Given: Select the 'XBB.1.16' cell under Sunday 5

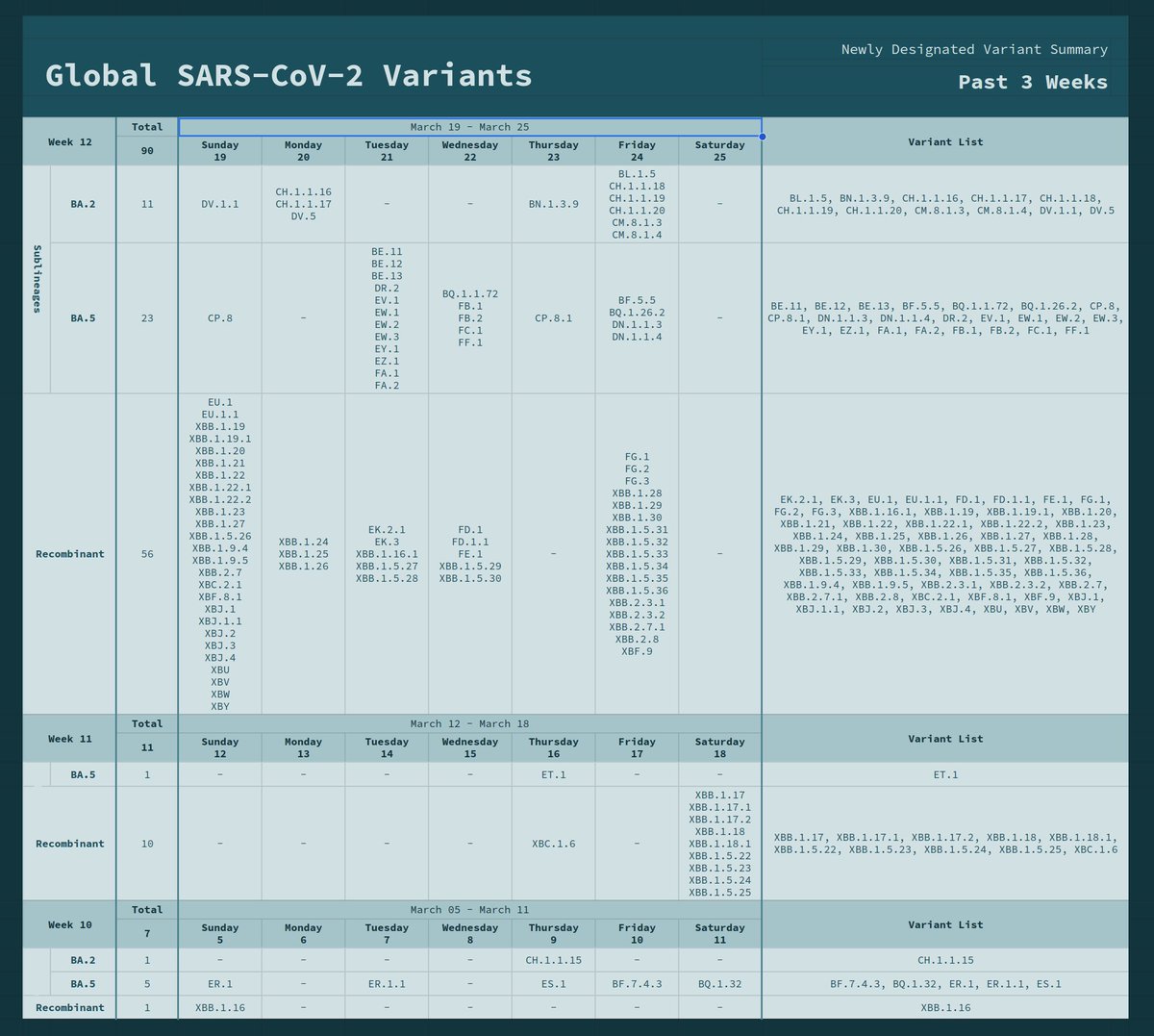Looking at the screenshot, I should [x=220, y=1007].
